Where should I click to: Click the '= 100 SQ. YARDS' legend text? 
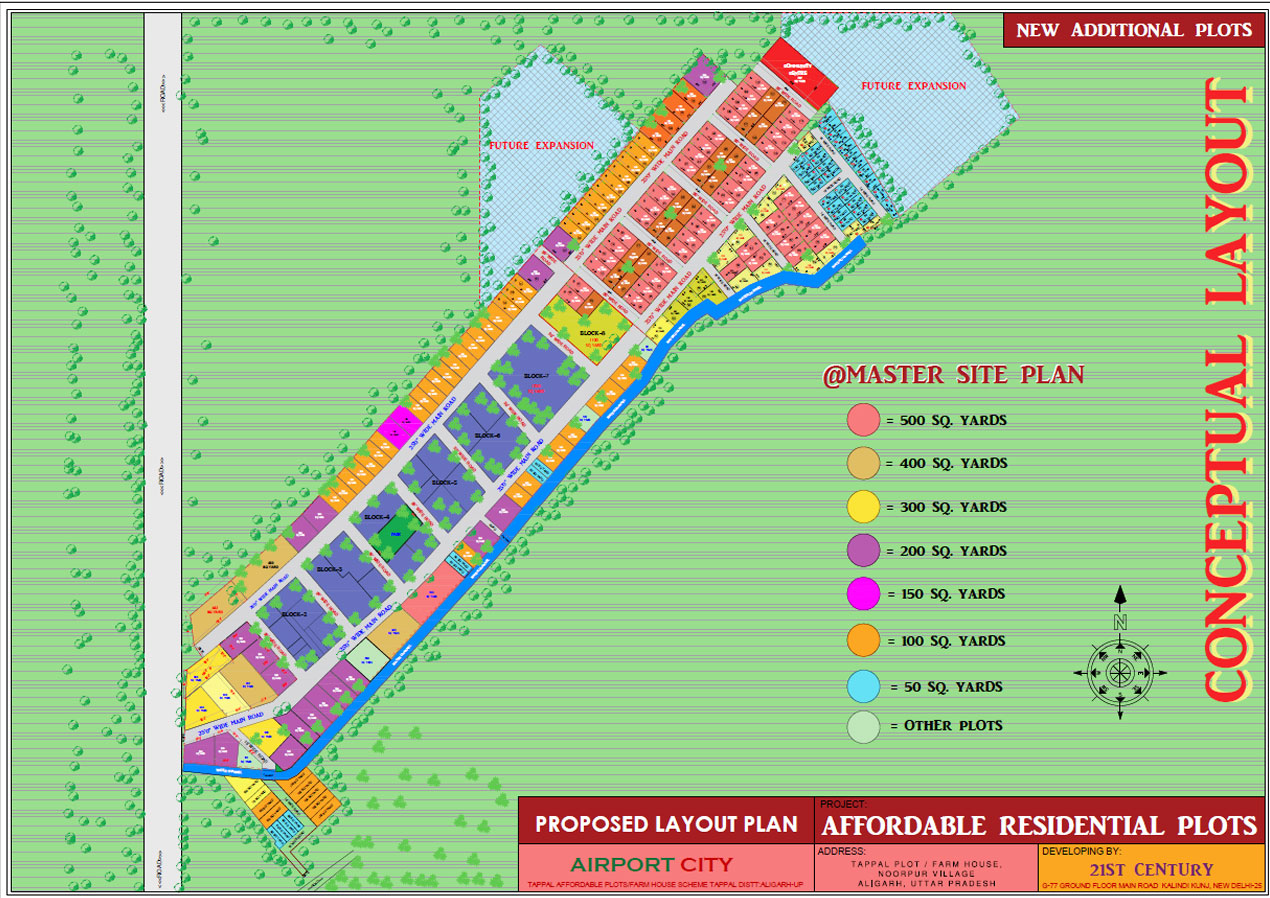click(946, 641)
